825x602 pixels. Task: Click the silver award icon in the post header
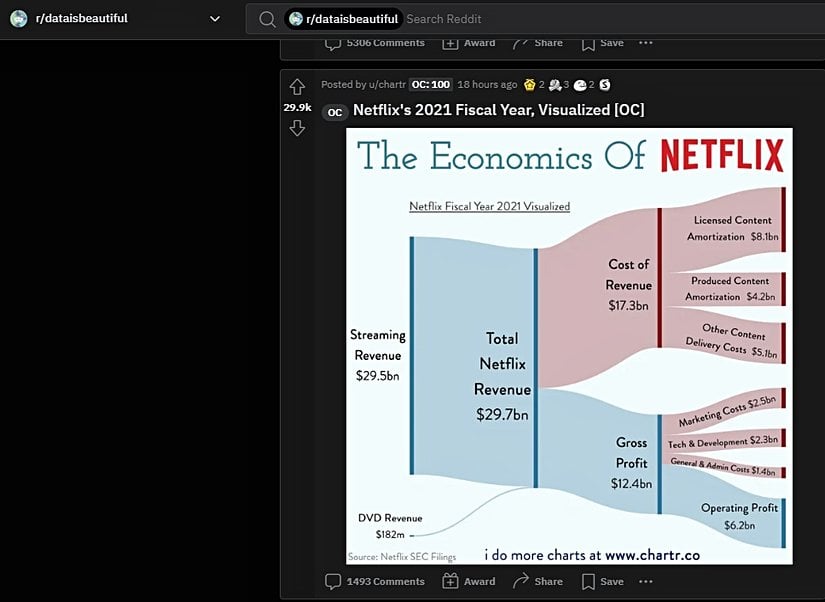click(555, 85)
